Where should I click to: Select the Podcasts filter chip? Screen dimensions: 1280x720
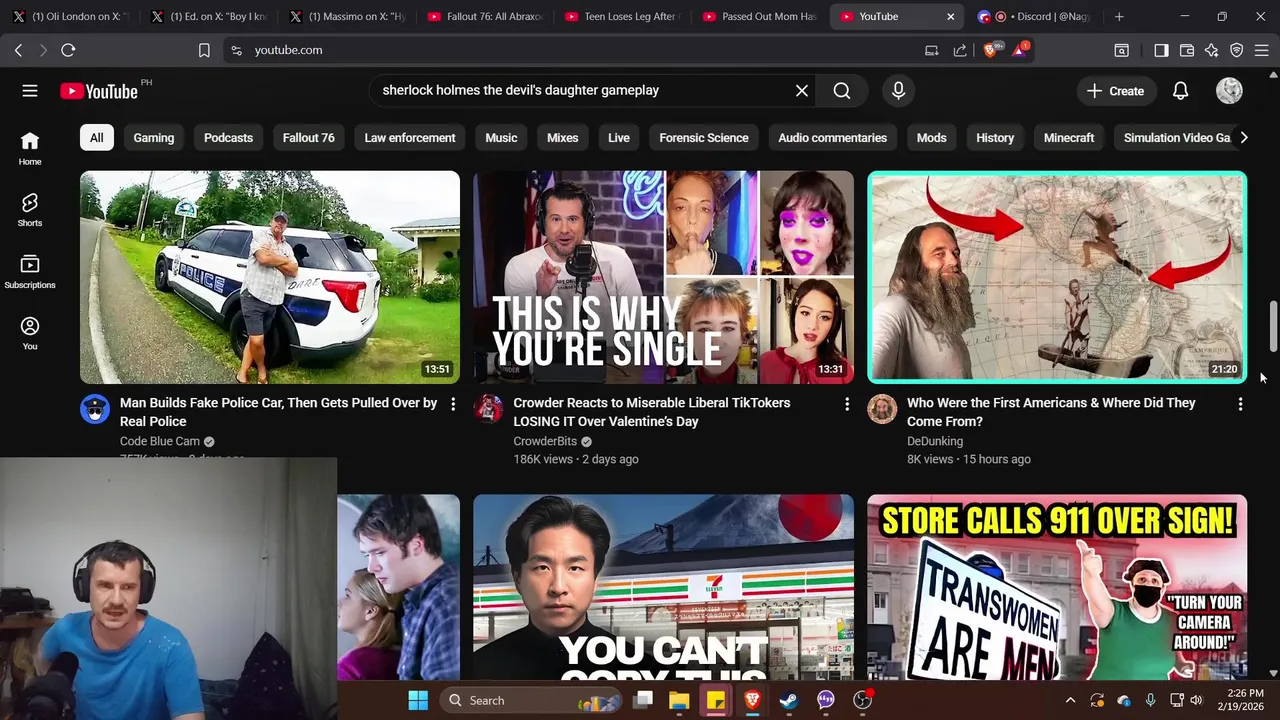coord(228,138)
